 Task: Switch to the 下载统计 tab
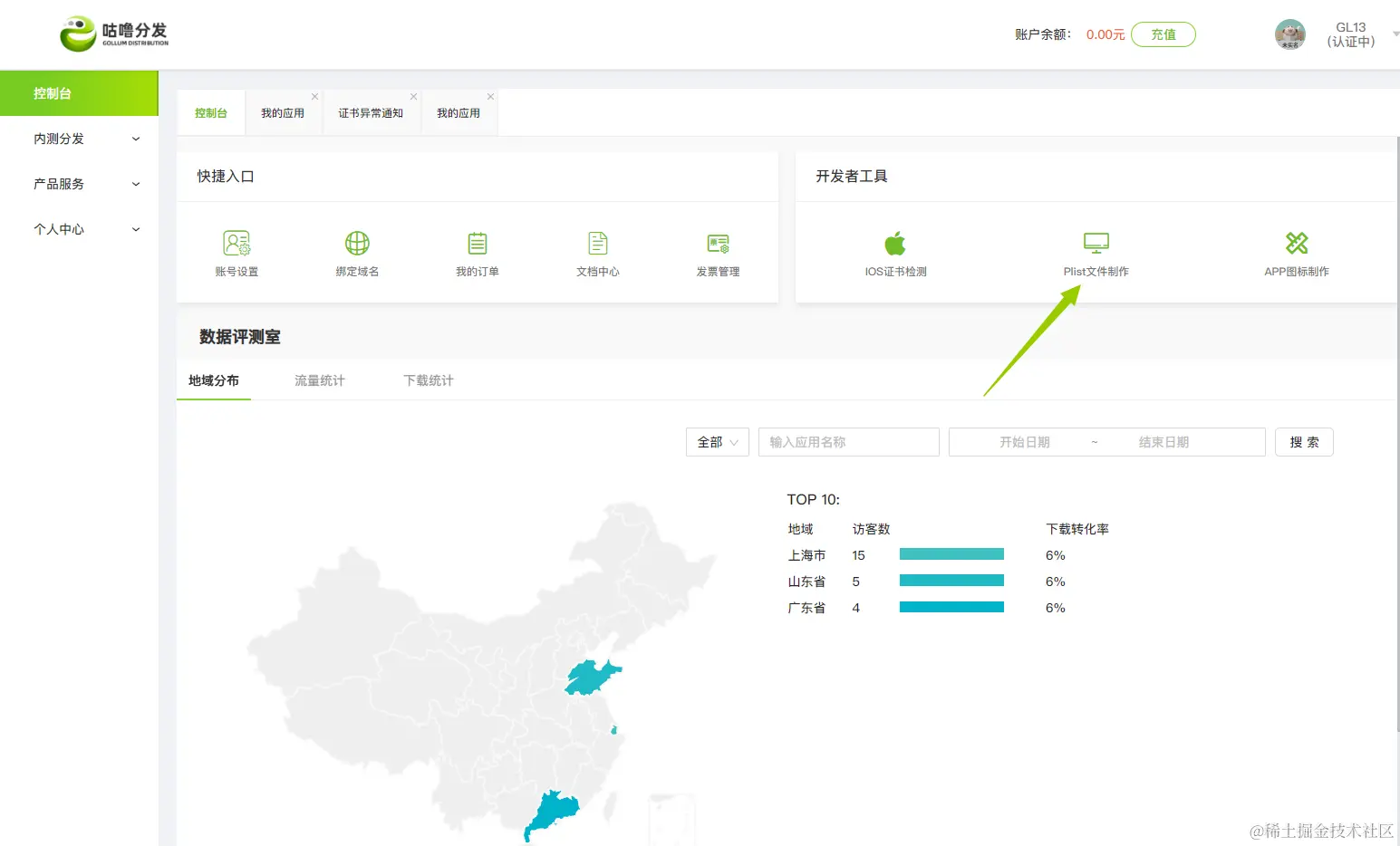(x=427, y=380)
